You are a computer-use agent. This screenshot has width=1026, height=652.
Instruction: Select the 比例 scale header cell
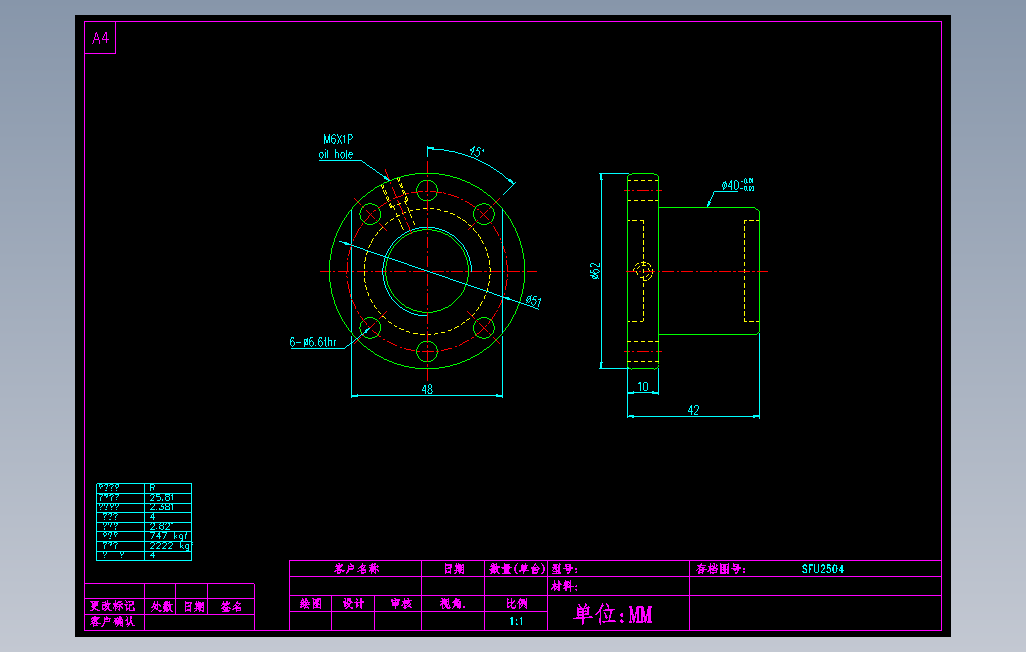516,604
